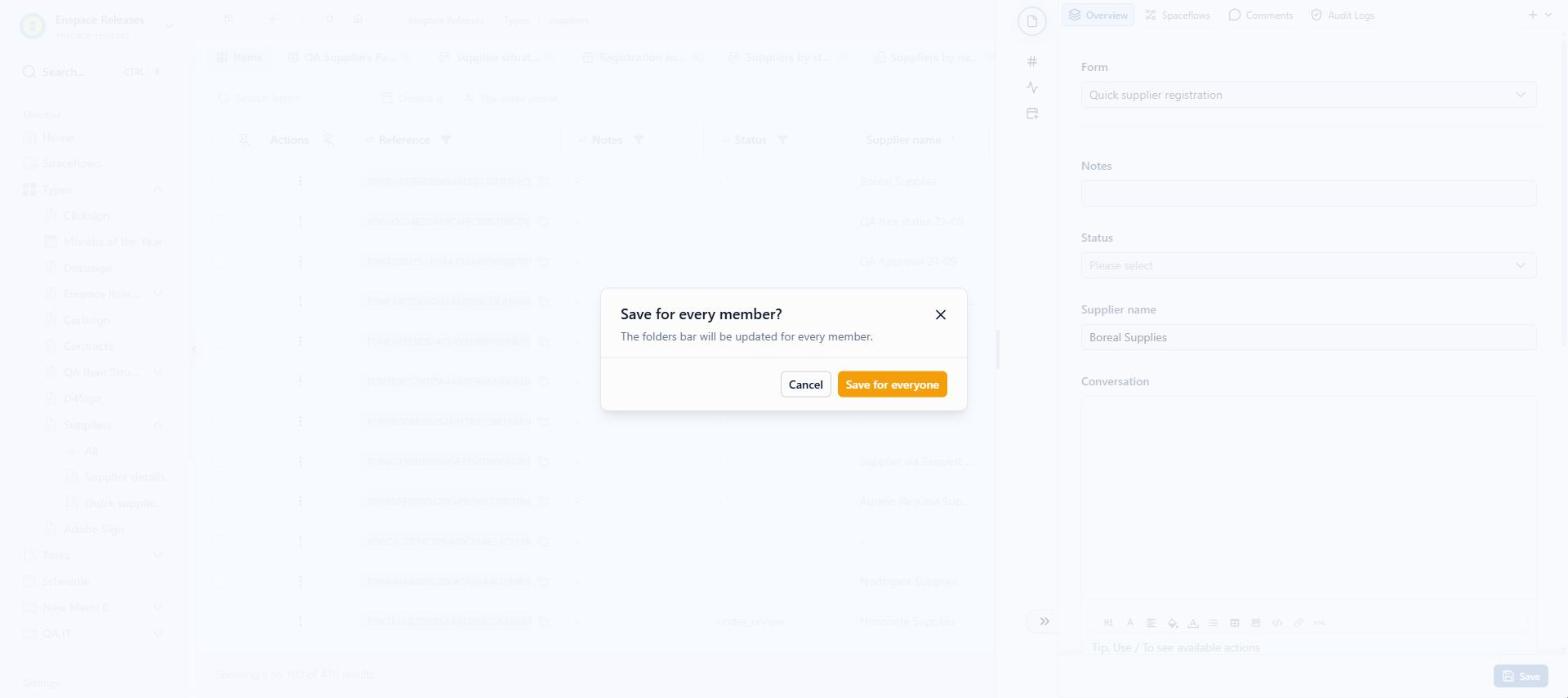Copy reference of Boreal Supplies row

(543, 182)
